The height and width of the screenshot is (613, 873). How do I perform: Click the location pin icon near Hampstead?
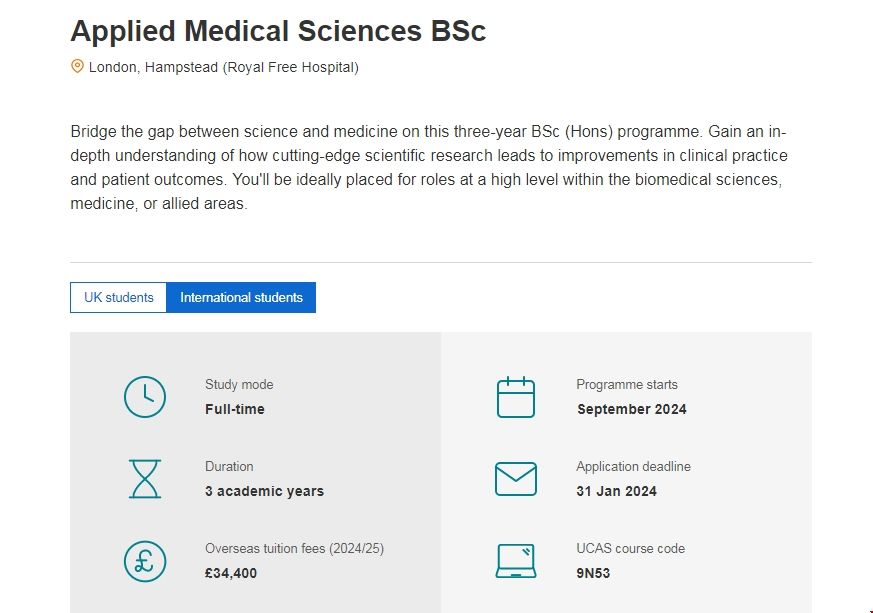click(76, 67)
